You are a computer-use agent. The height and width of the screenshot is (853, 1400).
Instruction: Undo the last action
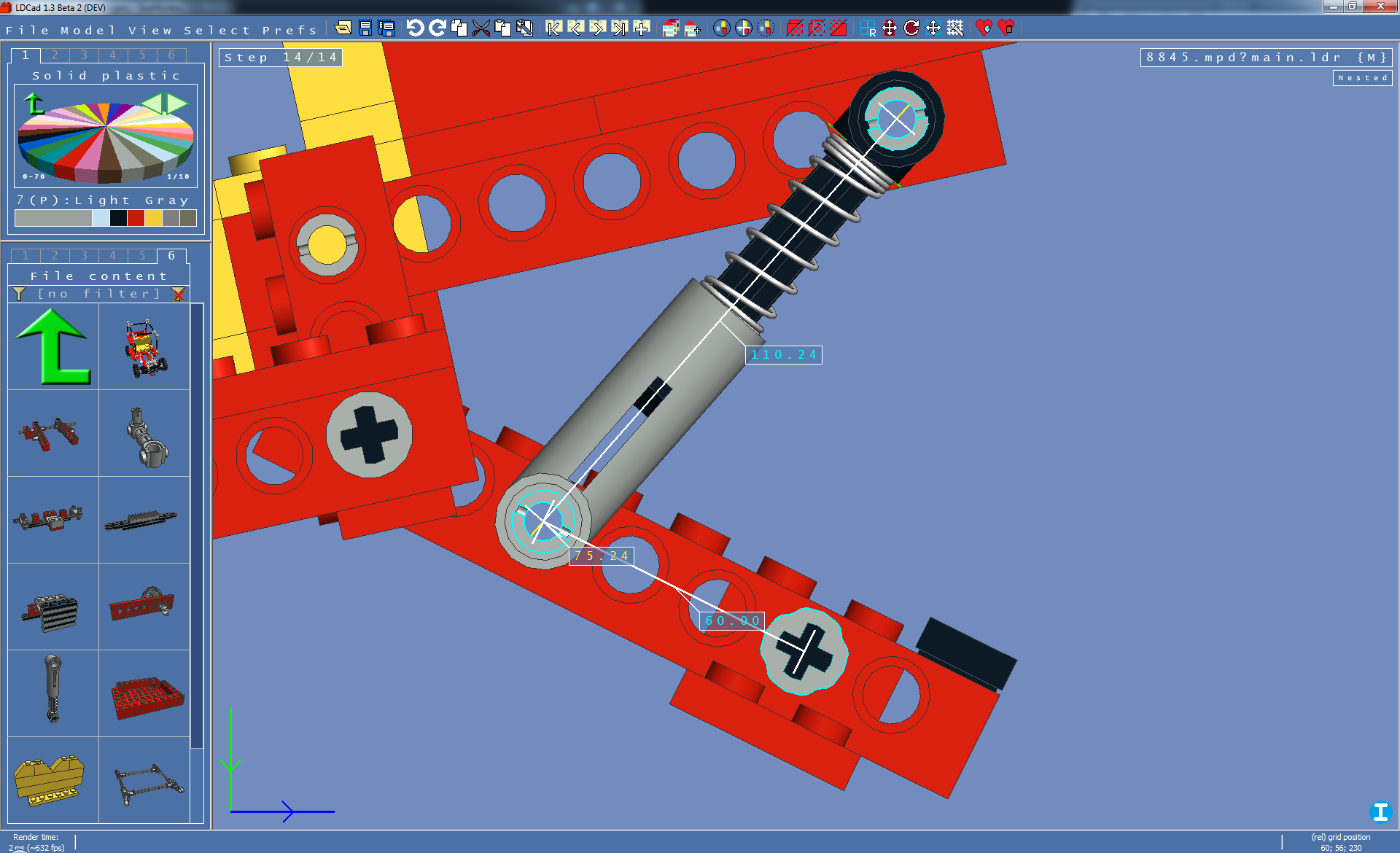[x=415, y=28]
